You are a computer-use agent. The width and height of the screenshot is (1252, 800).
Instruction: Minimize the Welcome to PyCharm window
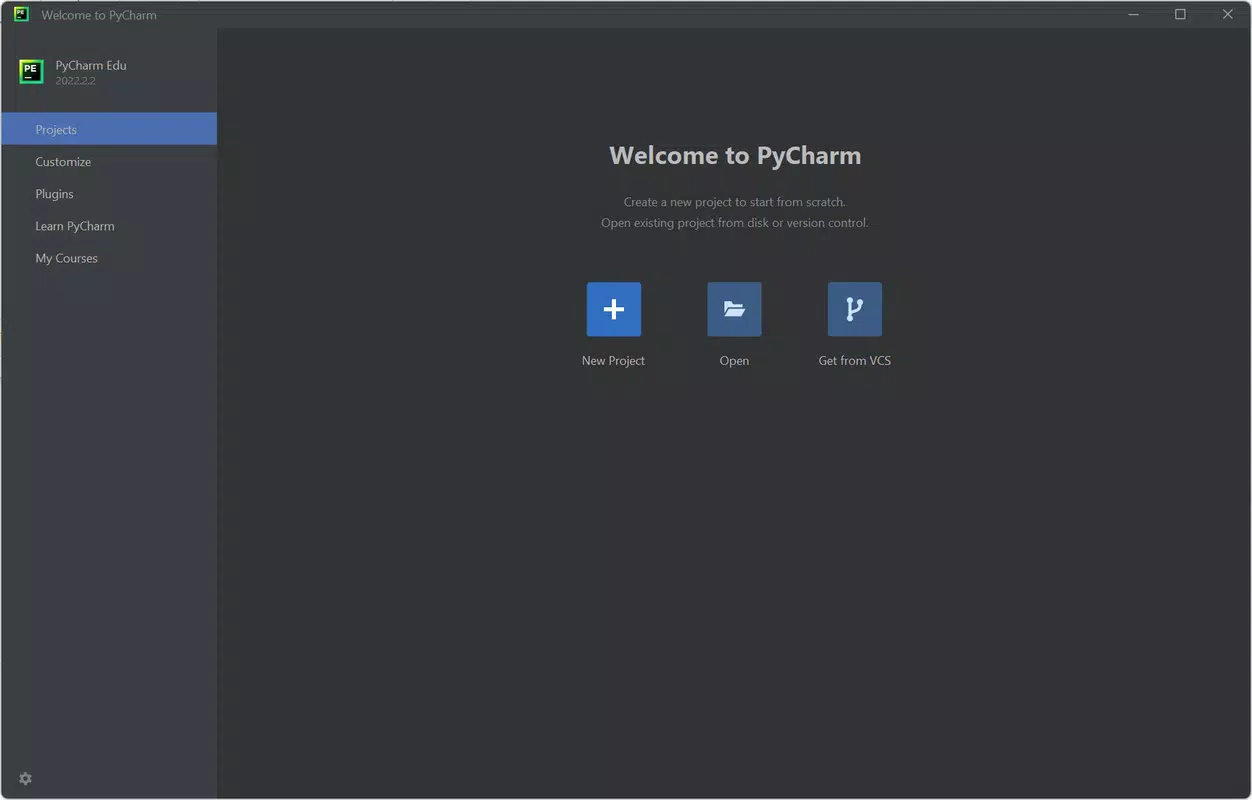pos(1134,14)
